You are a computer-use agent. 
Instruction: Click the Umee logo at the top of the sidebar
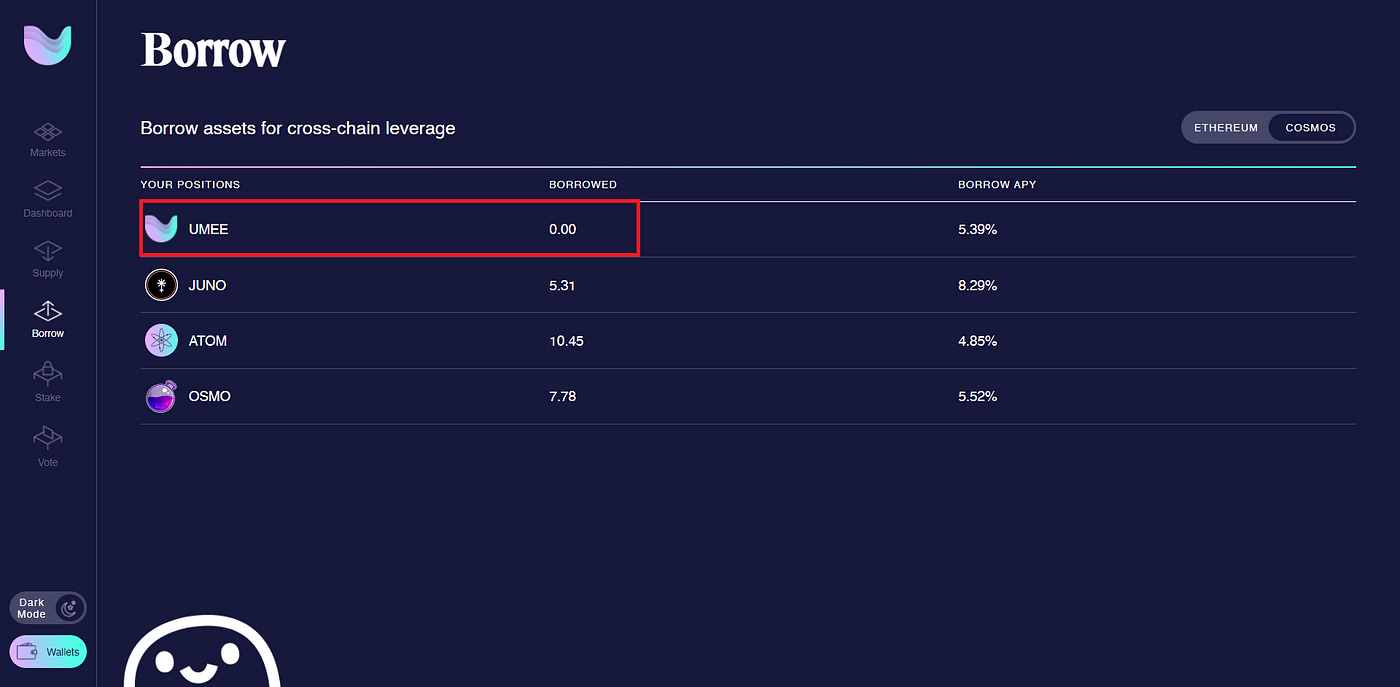click(x=48, y=46)
